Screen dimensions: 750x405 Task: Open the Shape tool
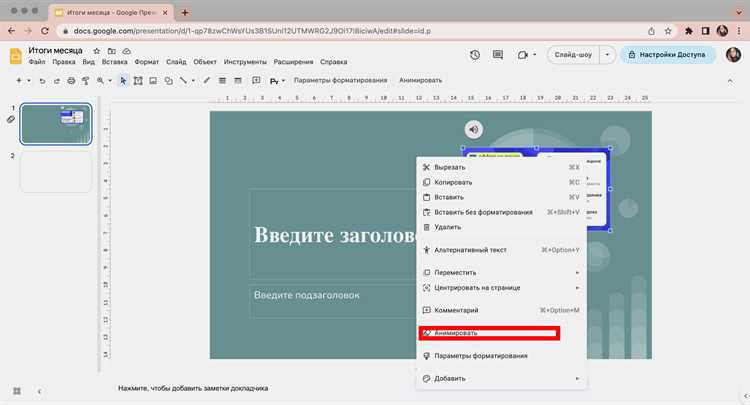tap(168, 81)
